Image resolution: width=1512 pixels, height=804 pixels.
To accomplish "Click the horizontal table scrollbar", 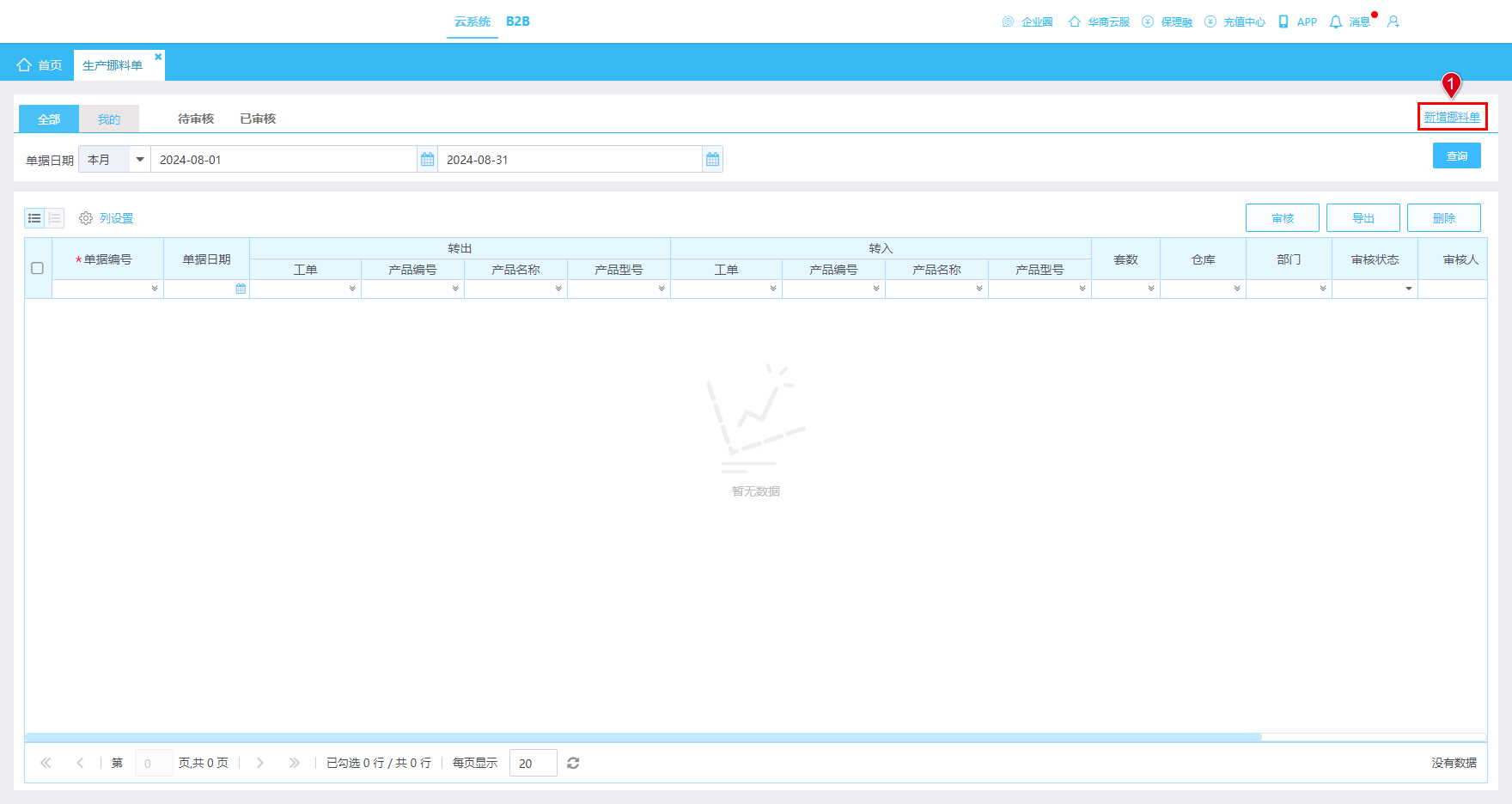I will [643, 737].
